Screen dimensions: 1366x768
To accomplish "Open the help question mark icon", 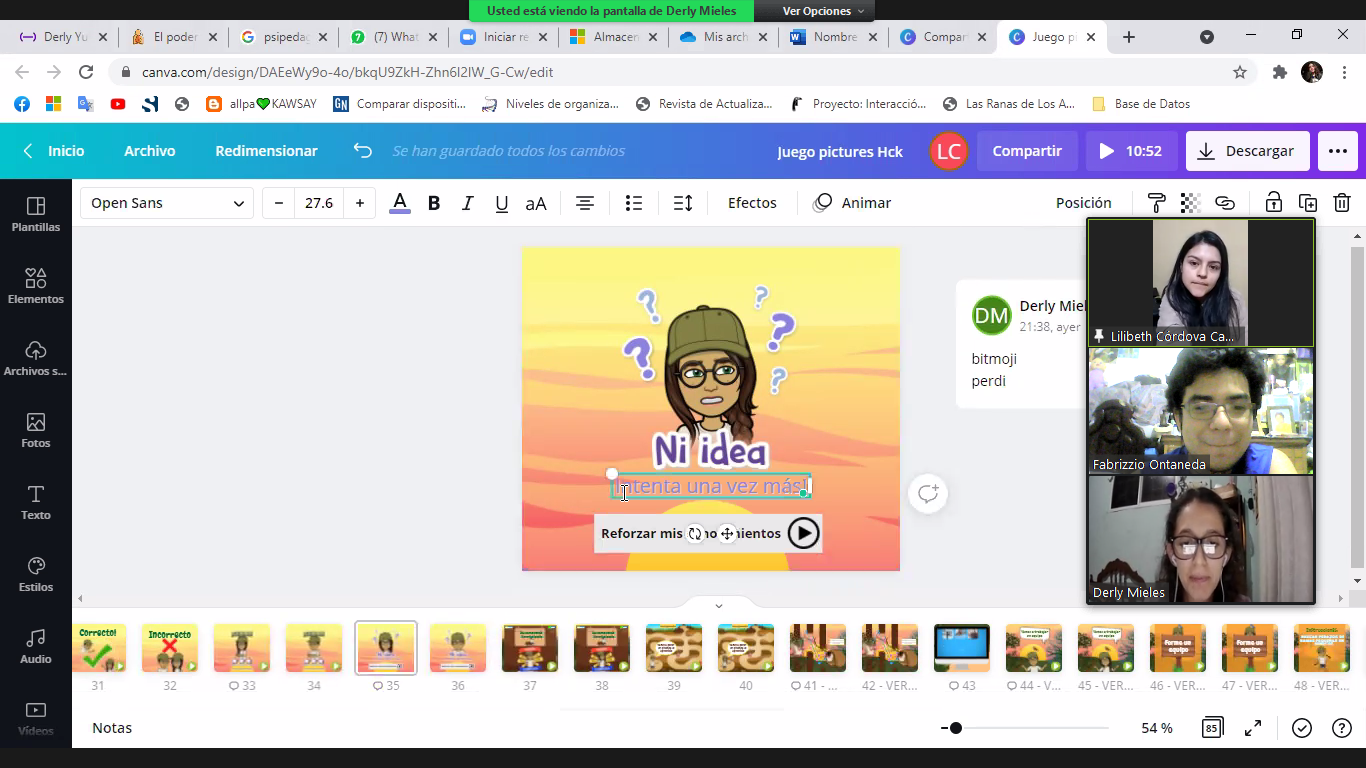I will 1342,728.
